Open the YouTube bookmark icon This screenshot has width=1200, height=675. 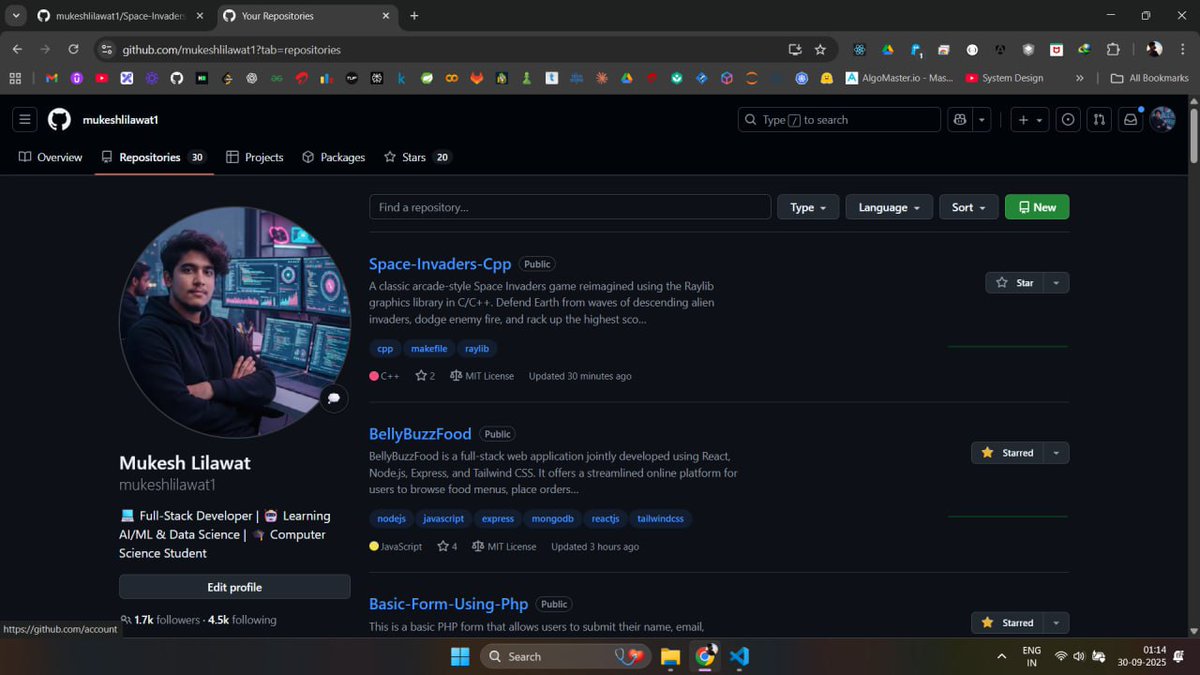tap(101, 78)
